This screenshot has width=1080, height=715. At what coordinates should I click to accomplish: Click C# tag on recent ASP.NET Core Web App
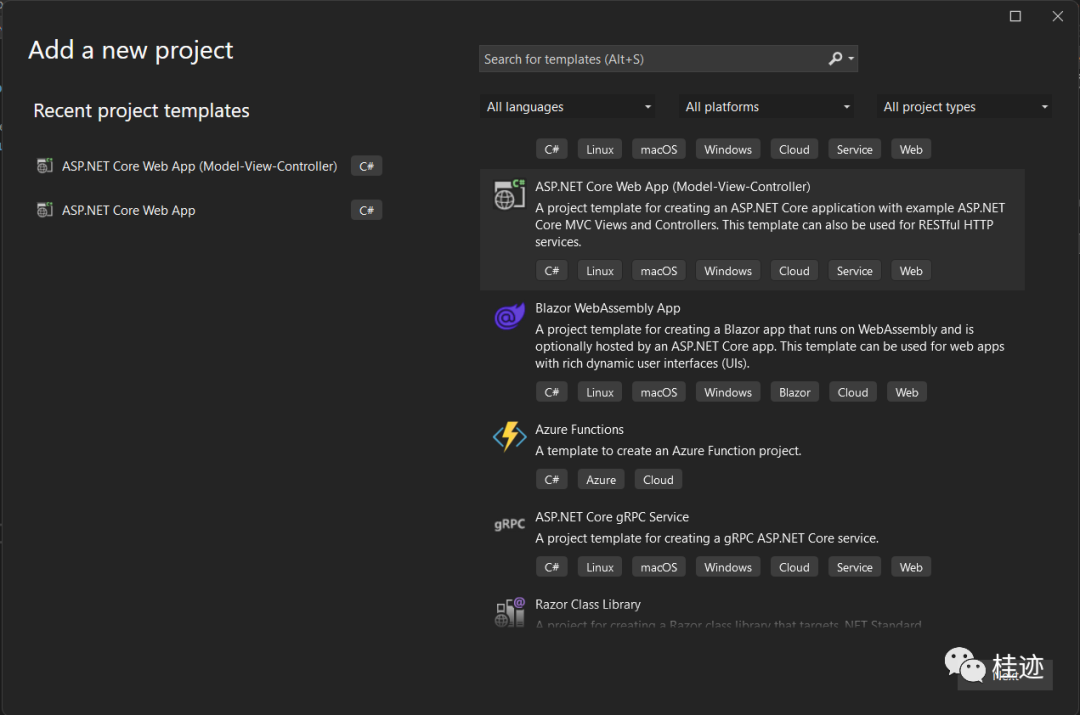point(366,210)
